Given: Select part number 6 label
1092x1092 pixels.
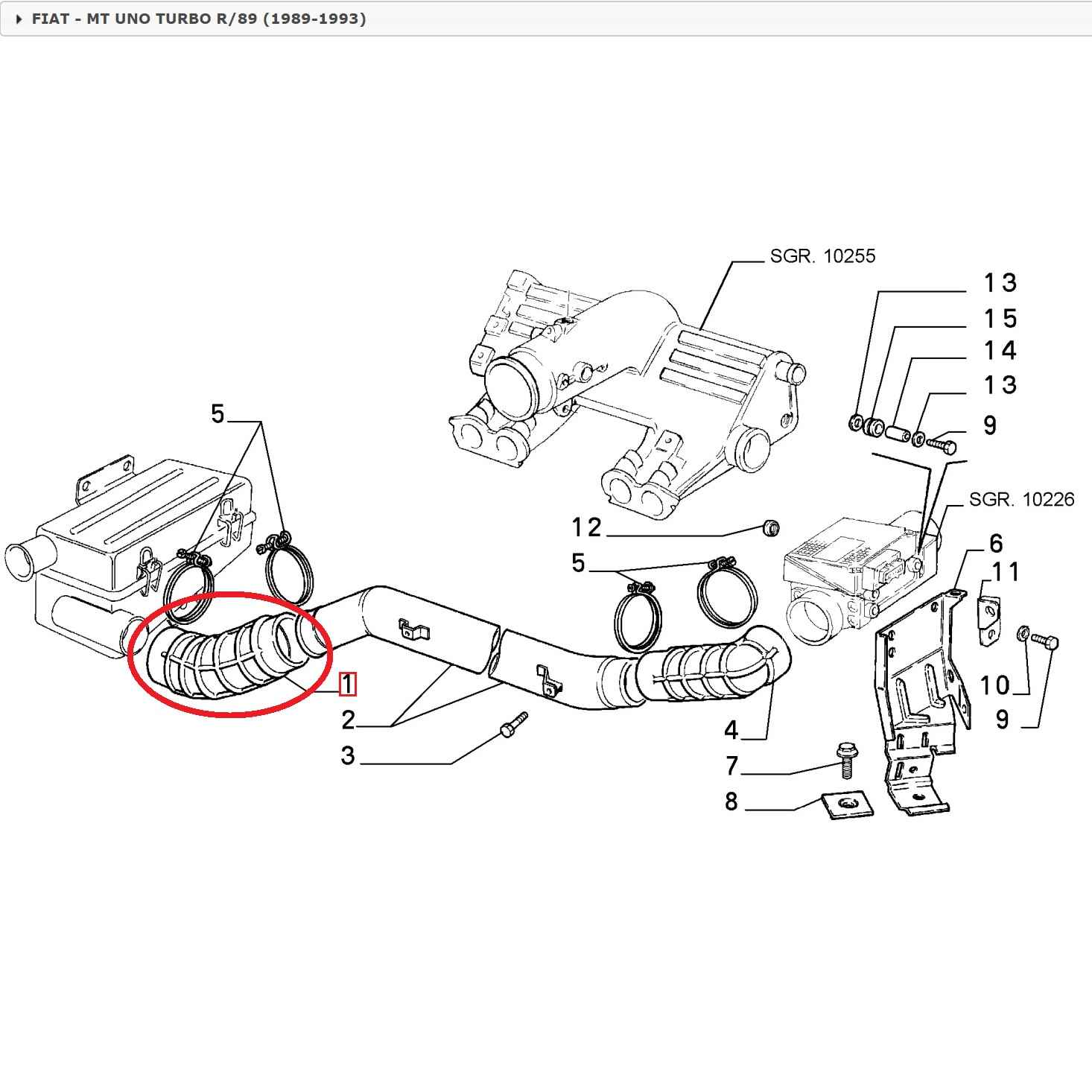Looking at the screenshot, I should (996, 544).
